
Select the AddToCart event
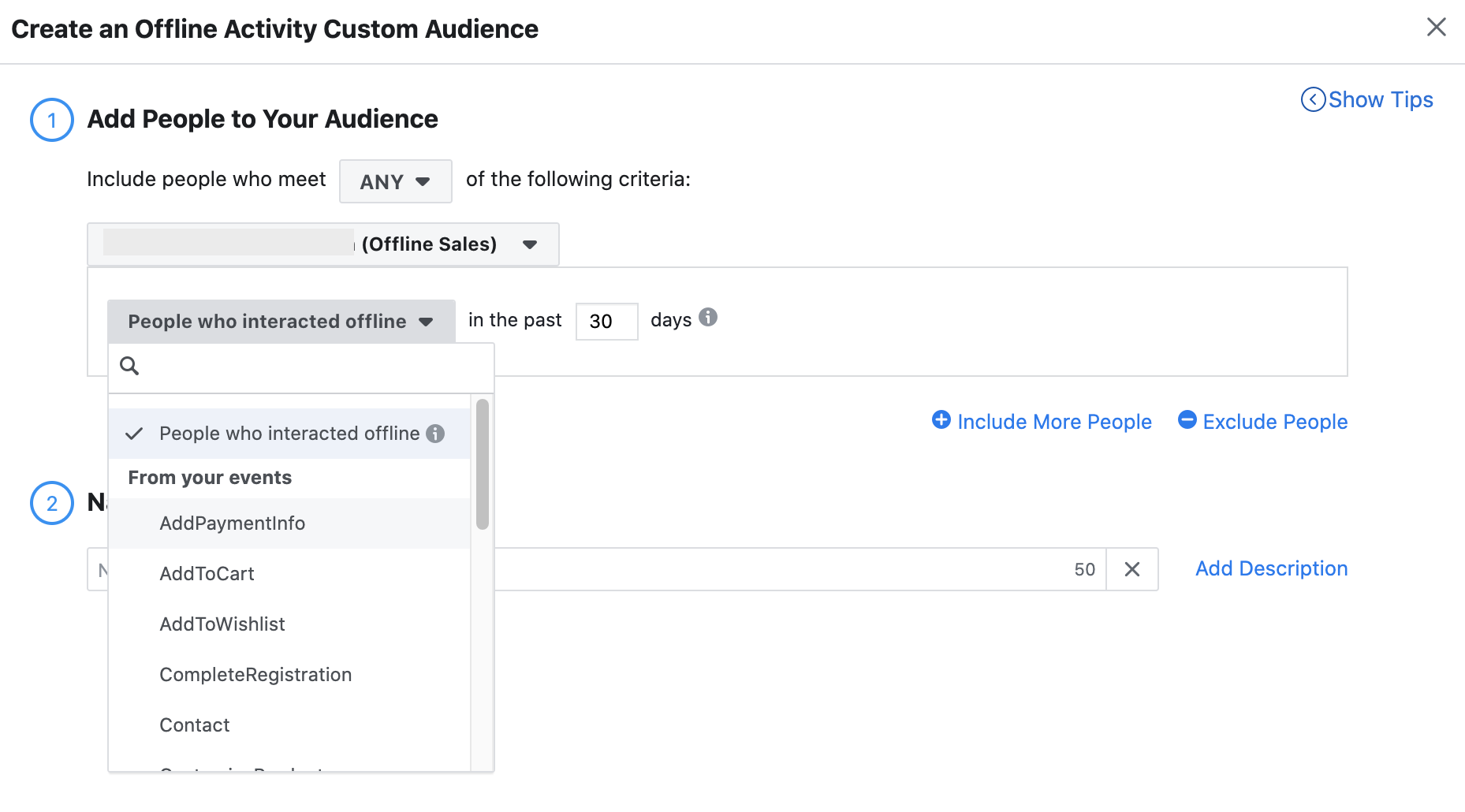[207, 573]
